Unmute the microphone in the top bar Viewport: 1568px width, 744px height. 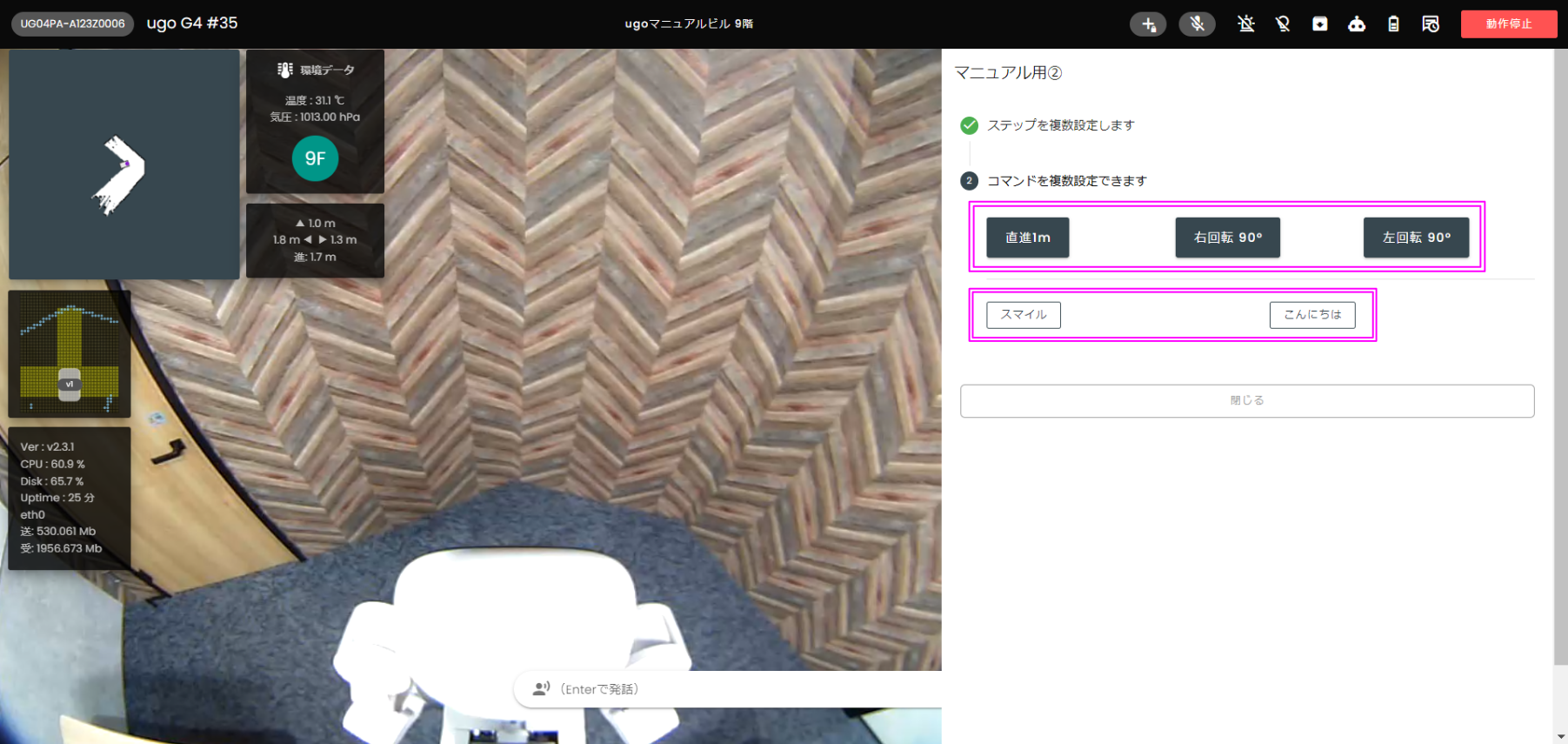[x=1197, y=24]
